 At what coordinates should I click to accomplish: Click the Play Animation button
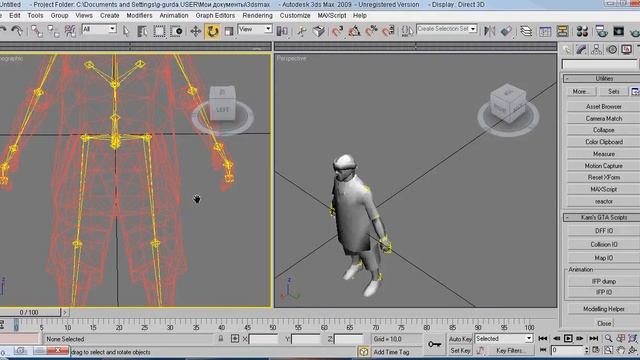point(568,338)
